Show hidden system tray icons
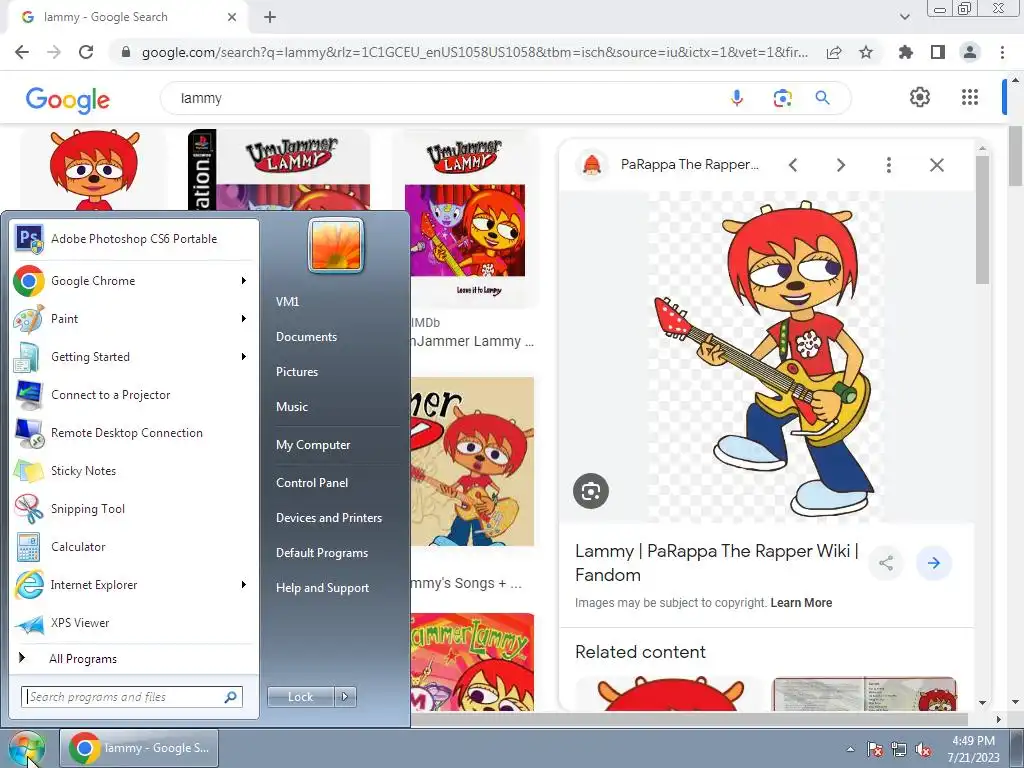Viewport: 1024px width, 768px height. tap(850, 749)
